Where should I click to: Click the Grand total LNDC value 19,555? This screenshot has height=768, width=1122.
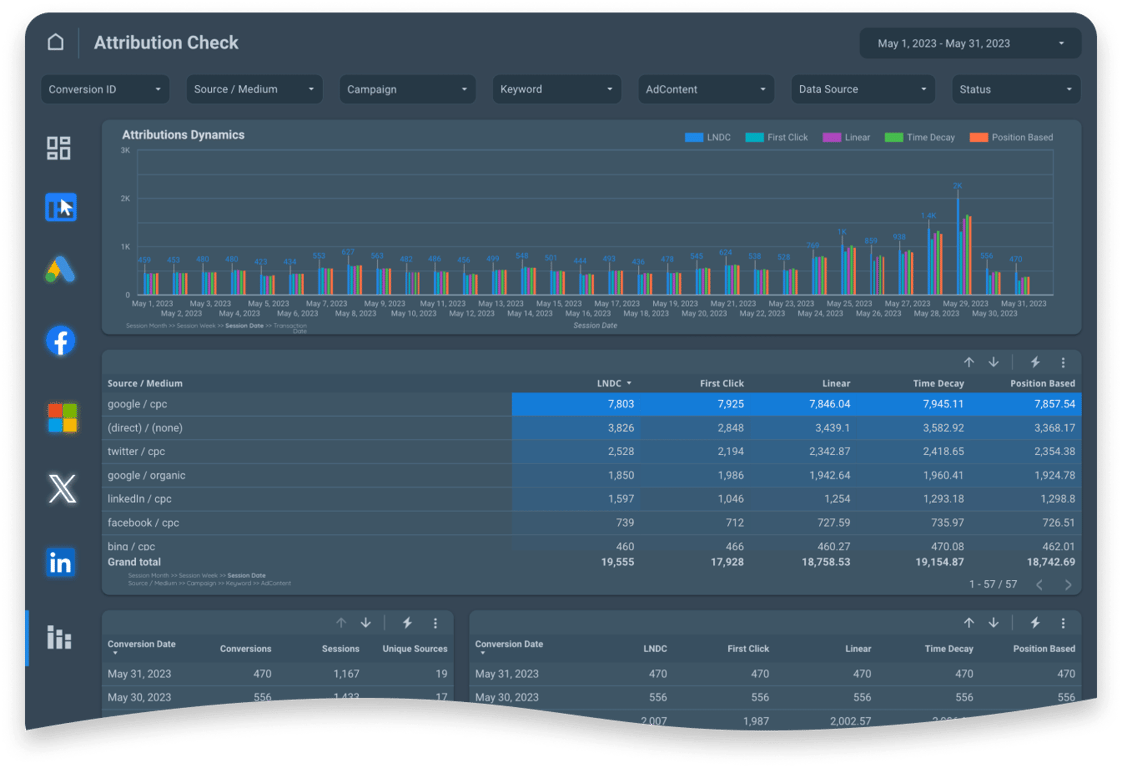point(617,563)
